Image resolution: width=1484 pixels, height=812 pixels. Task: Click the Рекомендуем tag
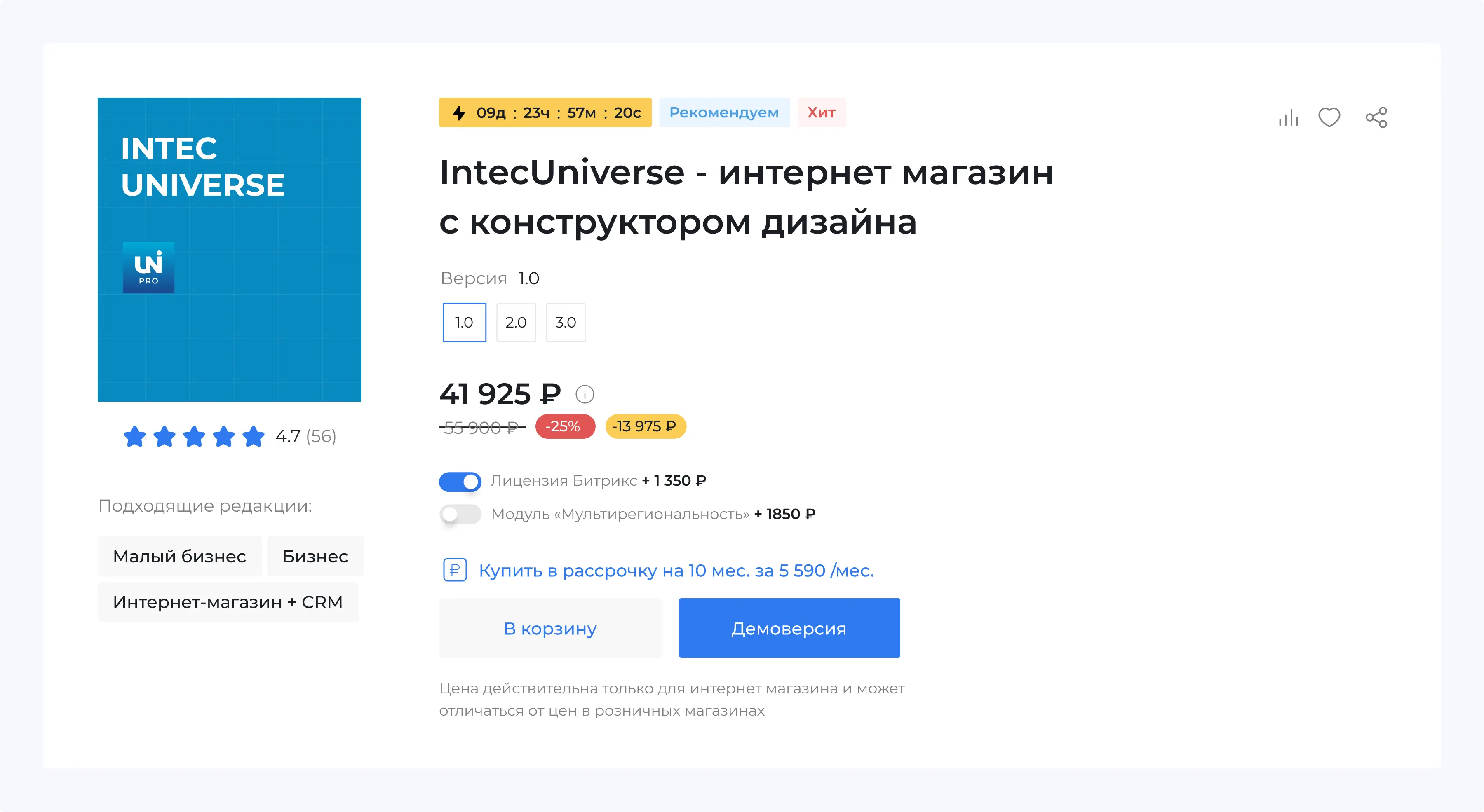(724, 112)
